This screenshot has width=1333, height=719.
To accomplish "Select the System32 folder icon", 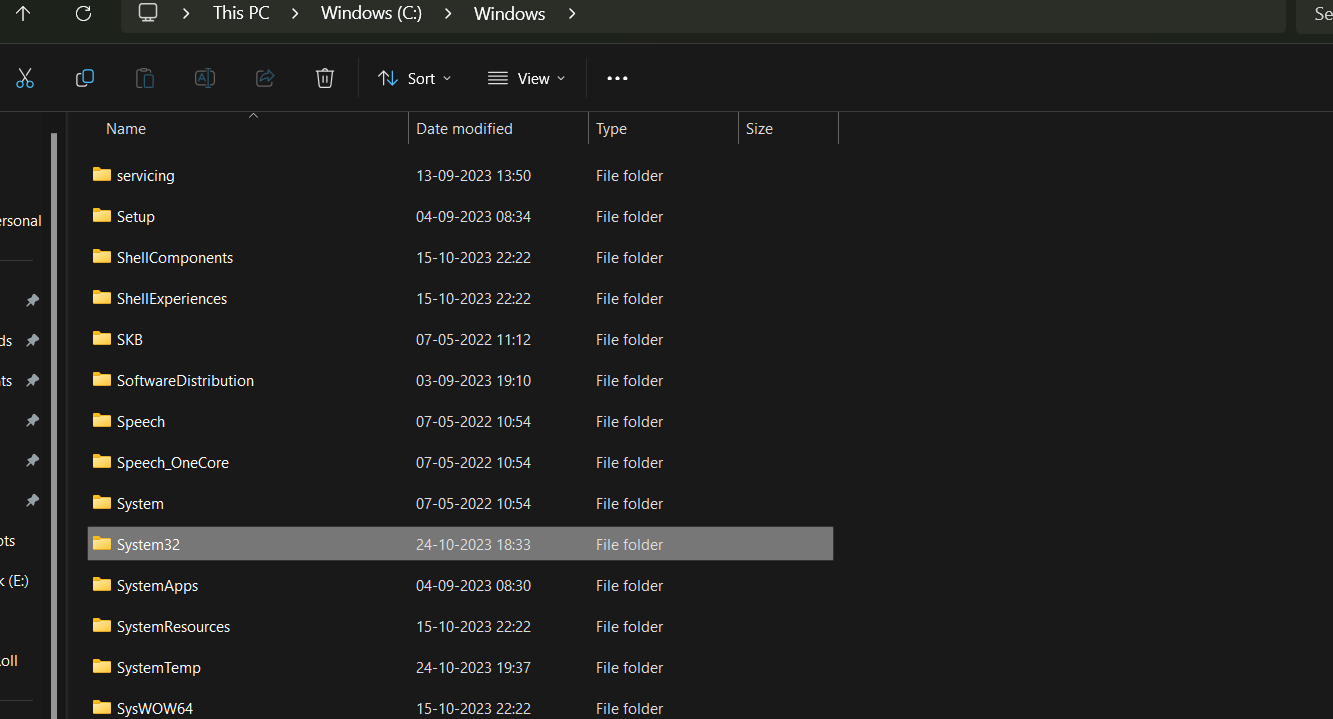I will [102, 544].
